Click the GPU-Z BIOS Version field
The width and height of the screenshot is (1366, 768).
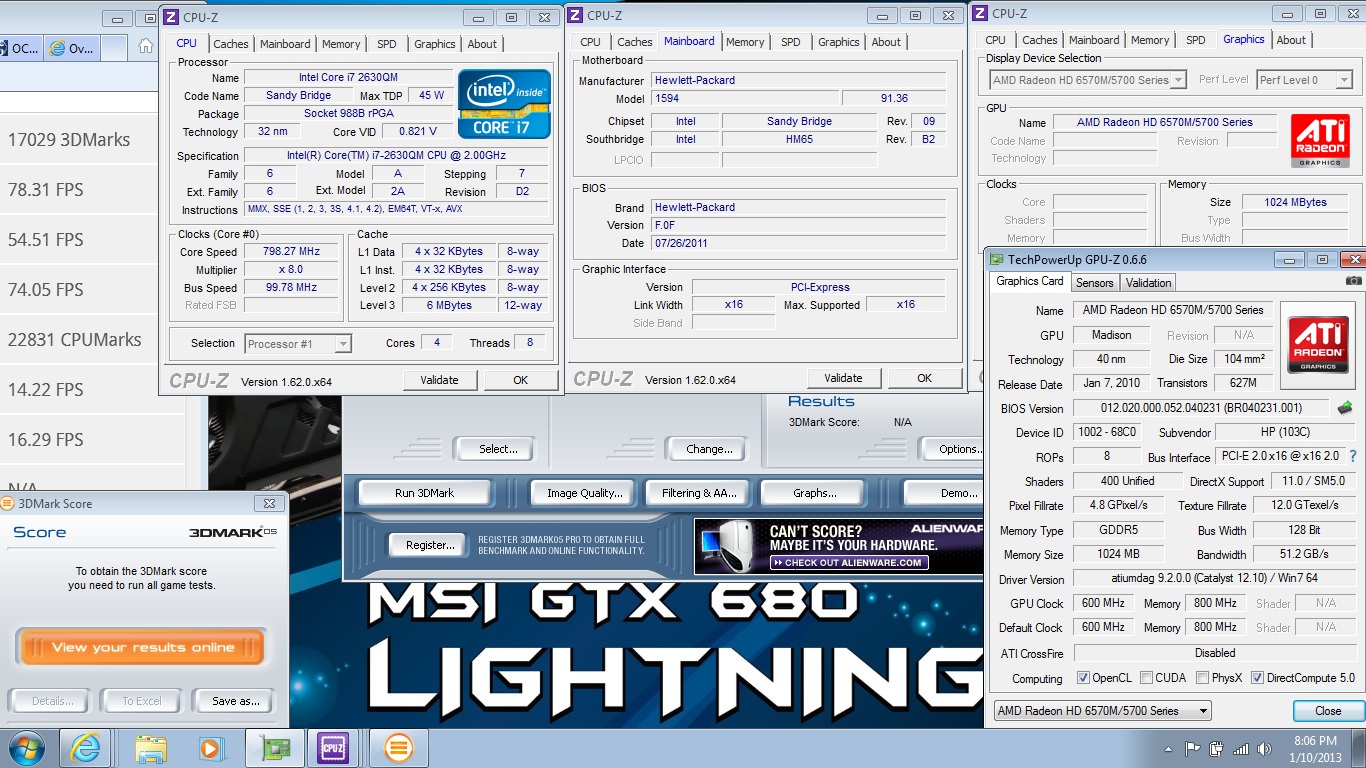coord(1203,408)
